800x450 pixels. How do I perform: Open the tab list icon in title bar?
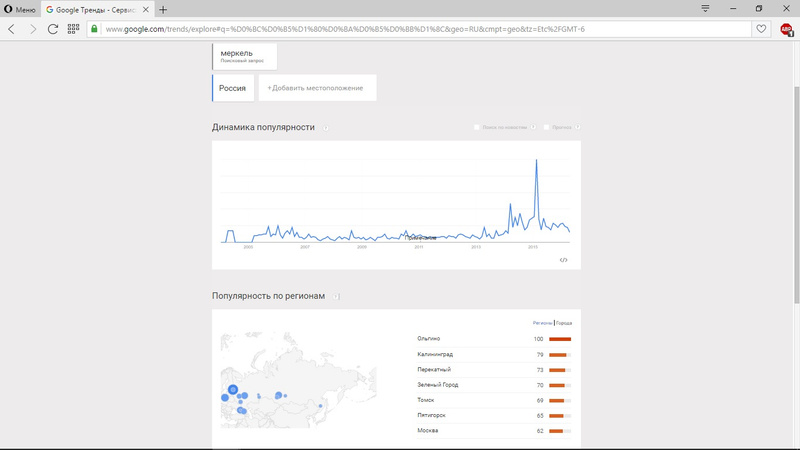pyautogui.click(x=706, y=9)
